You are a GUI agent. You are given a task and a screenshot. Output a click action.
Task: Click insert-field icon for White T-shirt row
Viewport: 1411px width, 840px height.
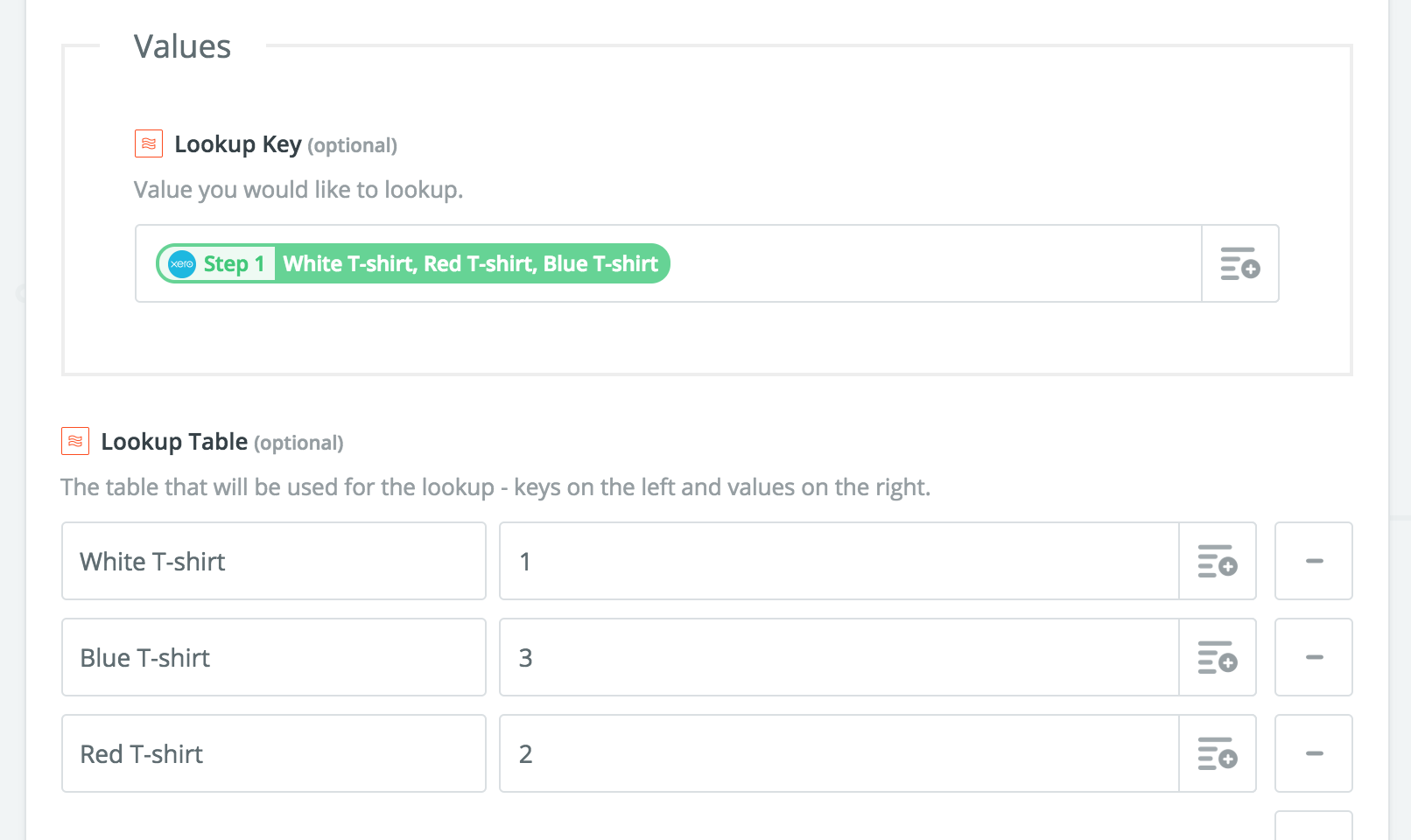[1218, 561]
